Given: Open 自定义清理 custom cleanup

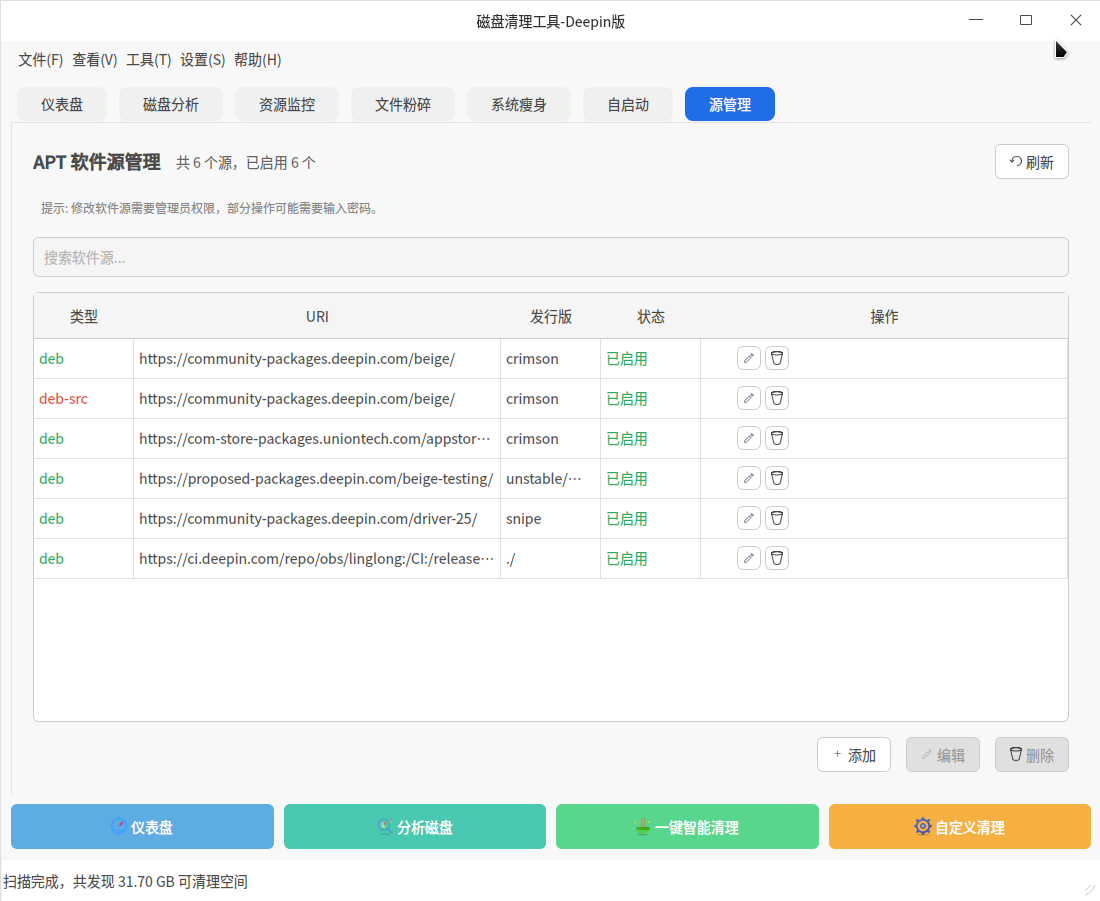Looking at the screenshot, I should tap(959, 827).
